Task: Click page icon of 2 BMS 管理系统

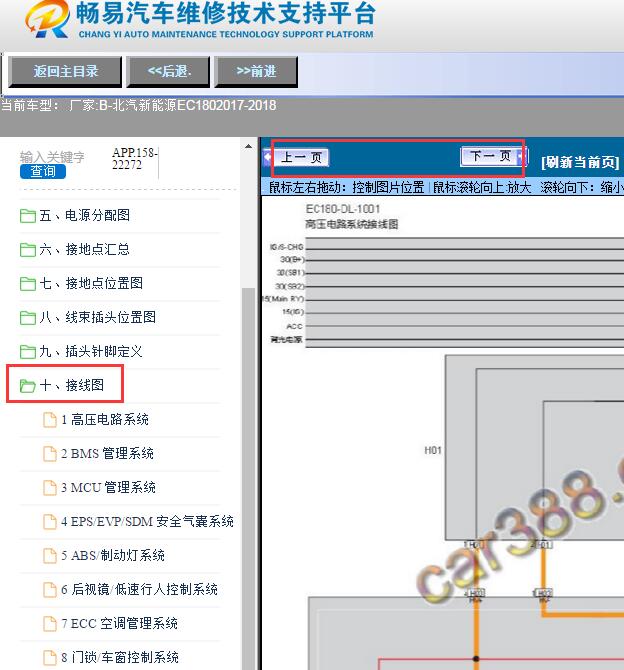Action: click(x=50, y=454)
